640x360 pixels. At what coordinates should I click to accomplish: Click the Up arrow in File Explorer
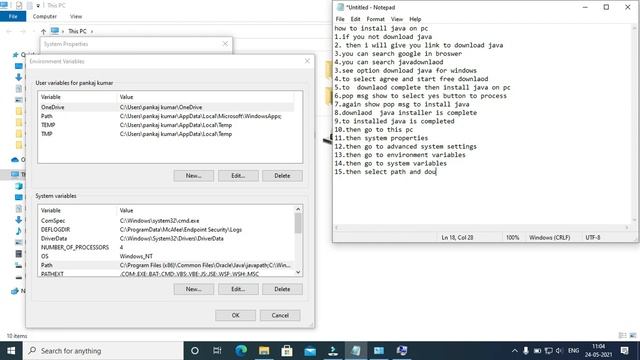[43, 31]
